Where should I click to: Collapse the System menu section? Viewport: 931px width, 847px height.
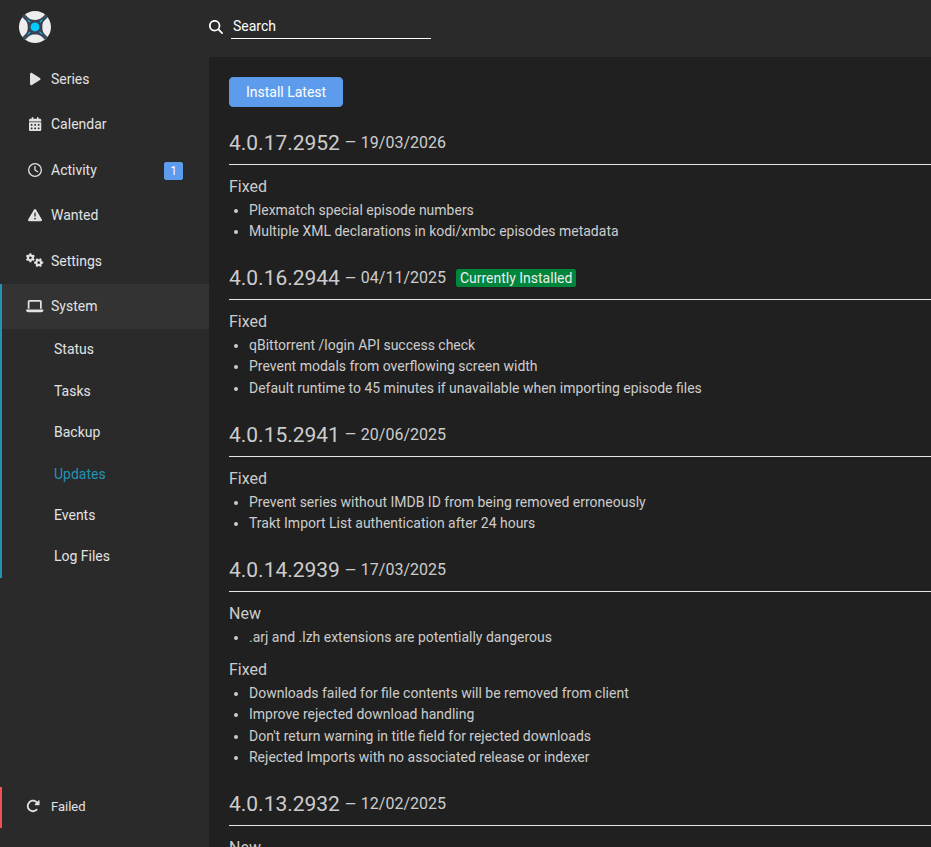point(75,307)
